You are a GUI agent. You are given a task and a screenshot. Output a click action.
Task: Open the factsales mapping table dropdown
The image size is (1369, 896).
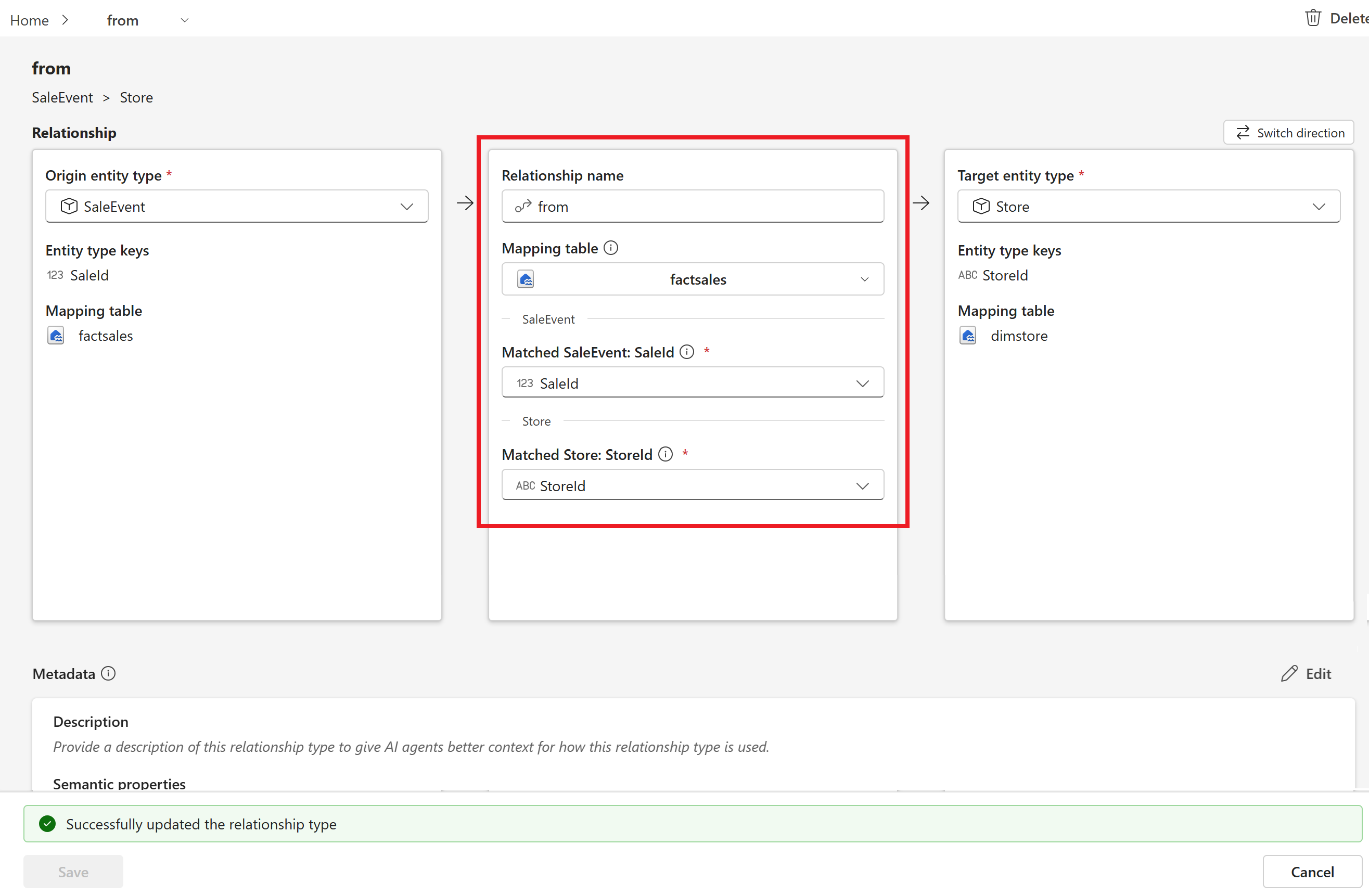point(693,279)
